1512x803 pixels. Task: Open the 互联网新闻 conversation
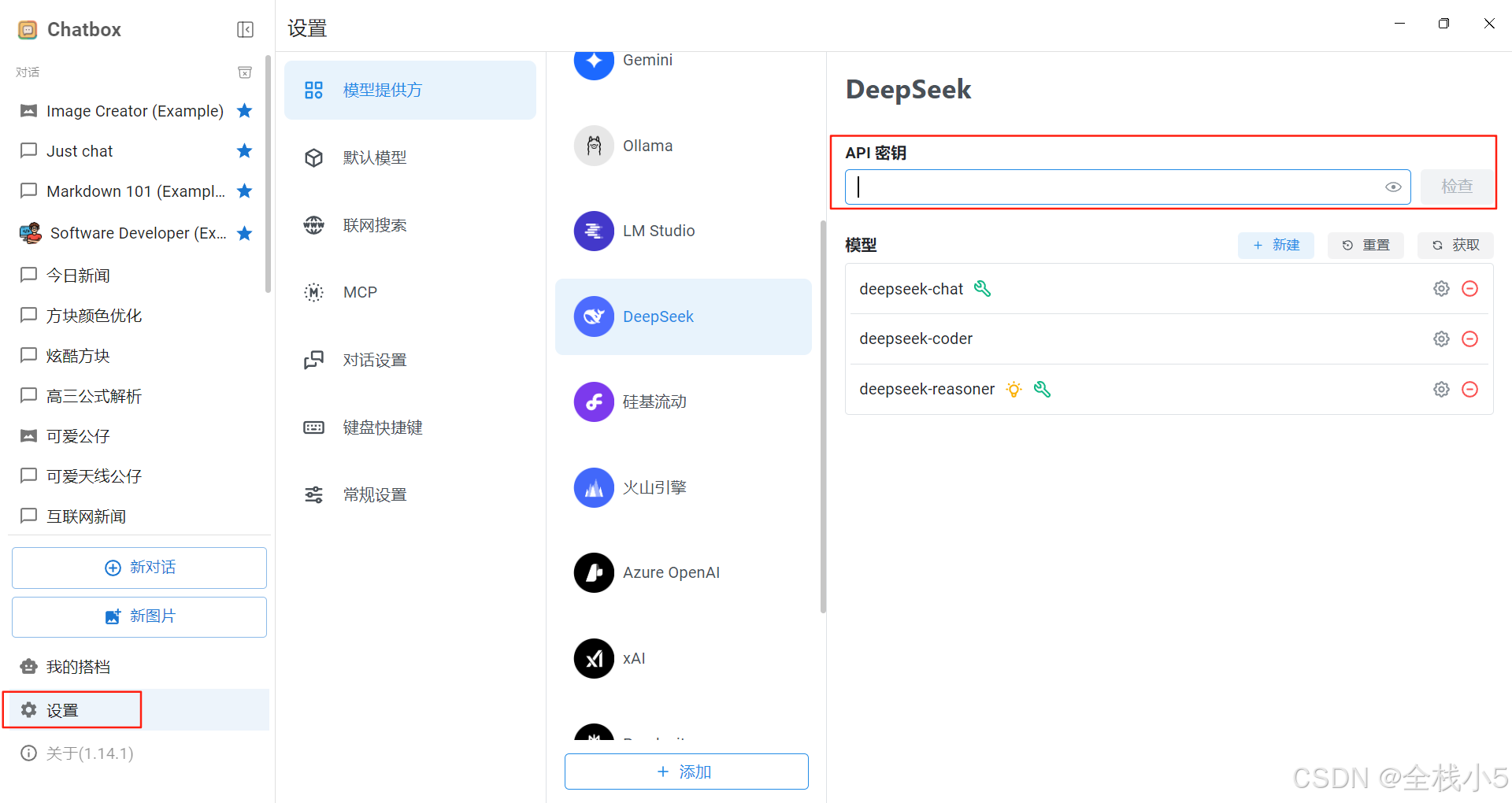point(136,516)
